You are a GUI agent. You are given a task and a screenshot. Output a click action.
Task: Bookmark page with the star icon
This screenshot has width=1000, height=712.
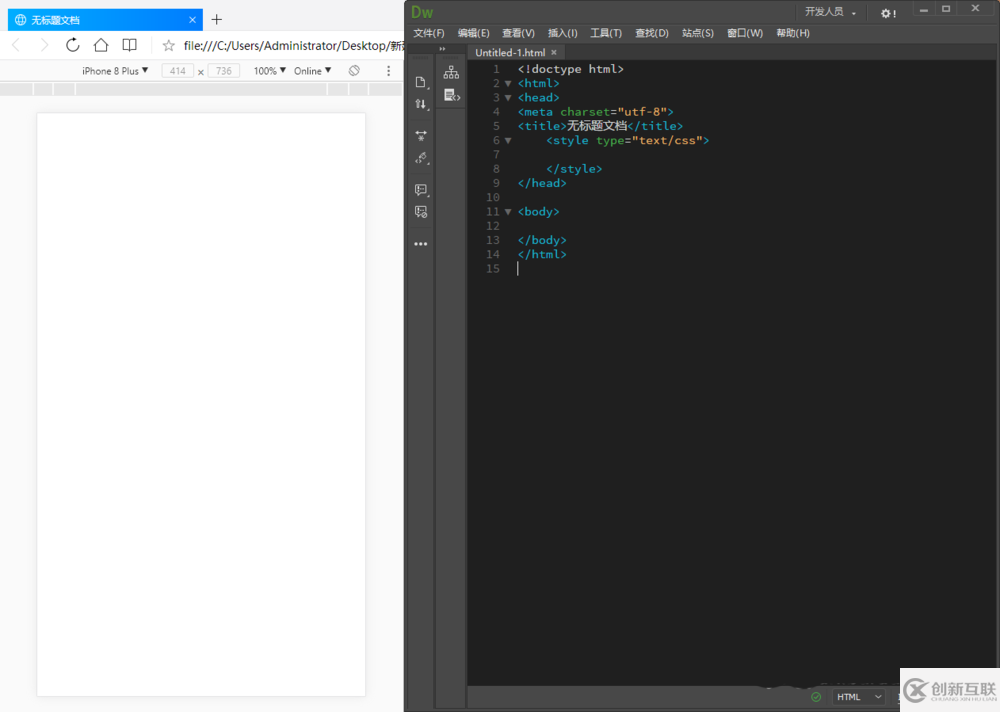168,46
